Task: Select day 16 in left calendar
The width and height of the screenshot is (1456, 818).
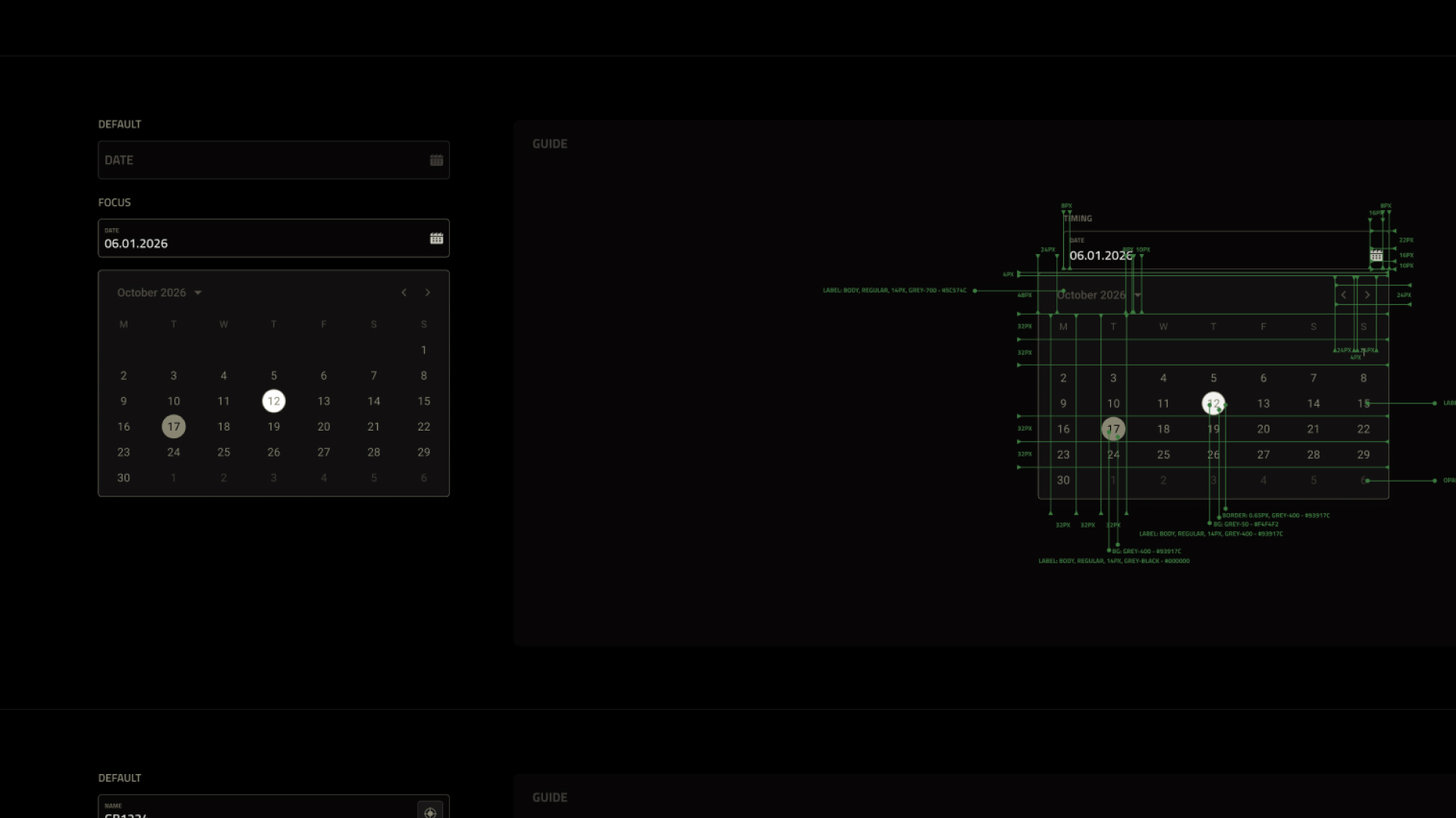Action: 124,427
